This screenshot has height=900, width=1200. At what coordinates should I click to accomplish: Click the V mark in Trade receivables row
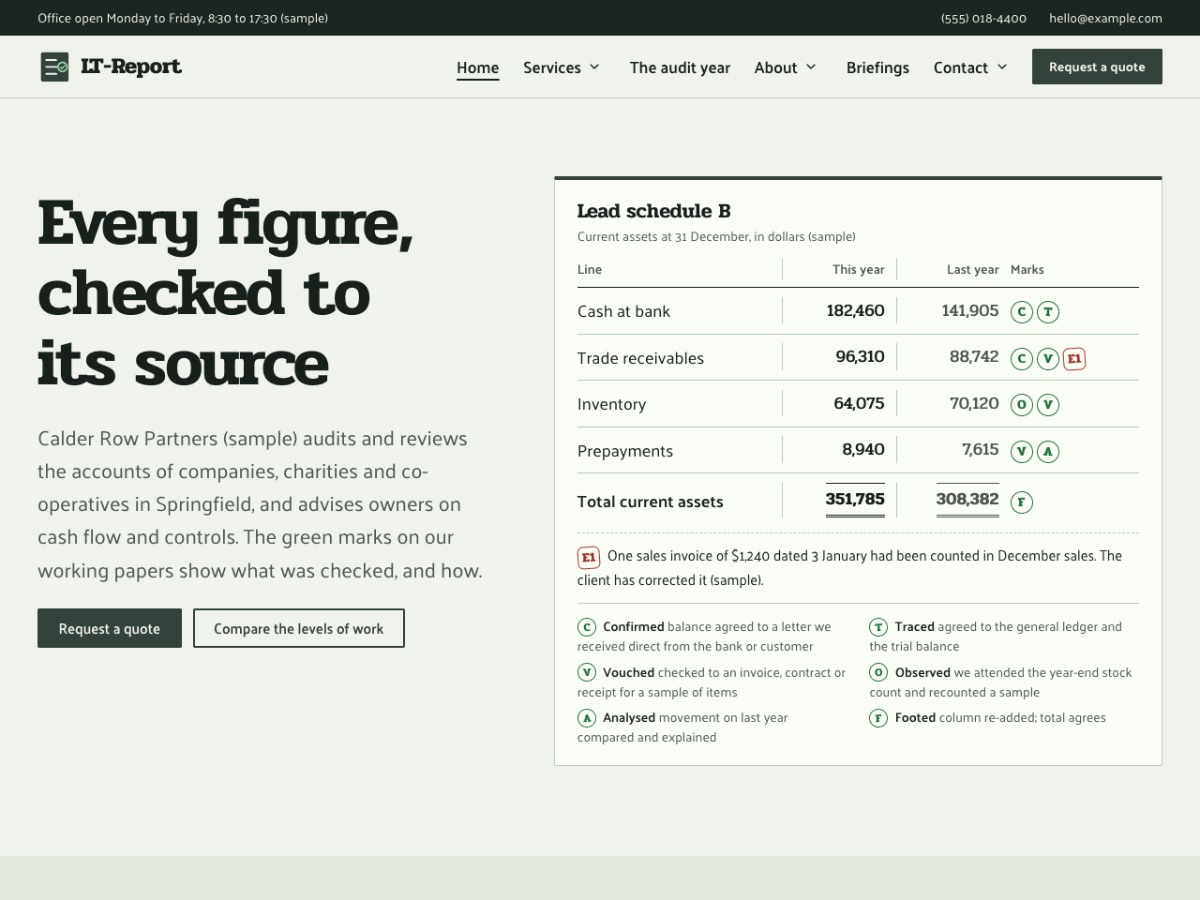coord(1047,359)
